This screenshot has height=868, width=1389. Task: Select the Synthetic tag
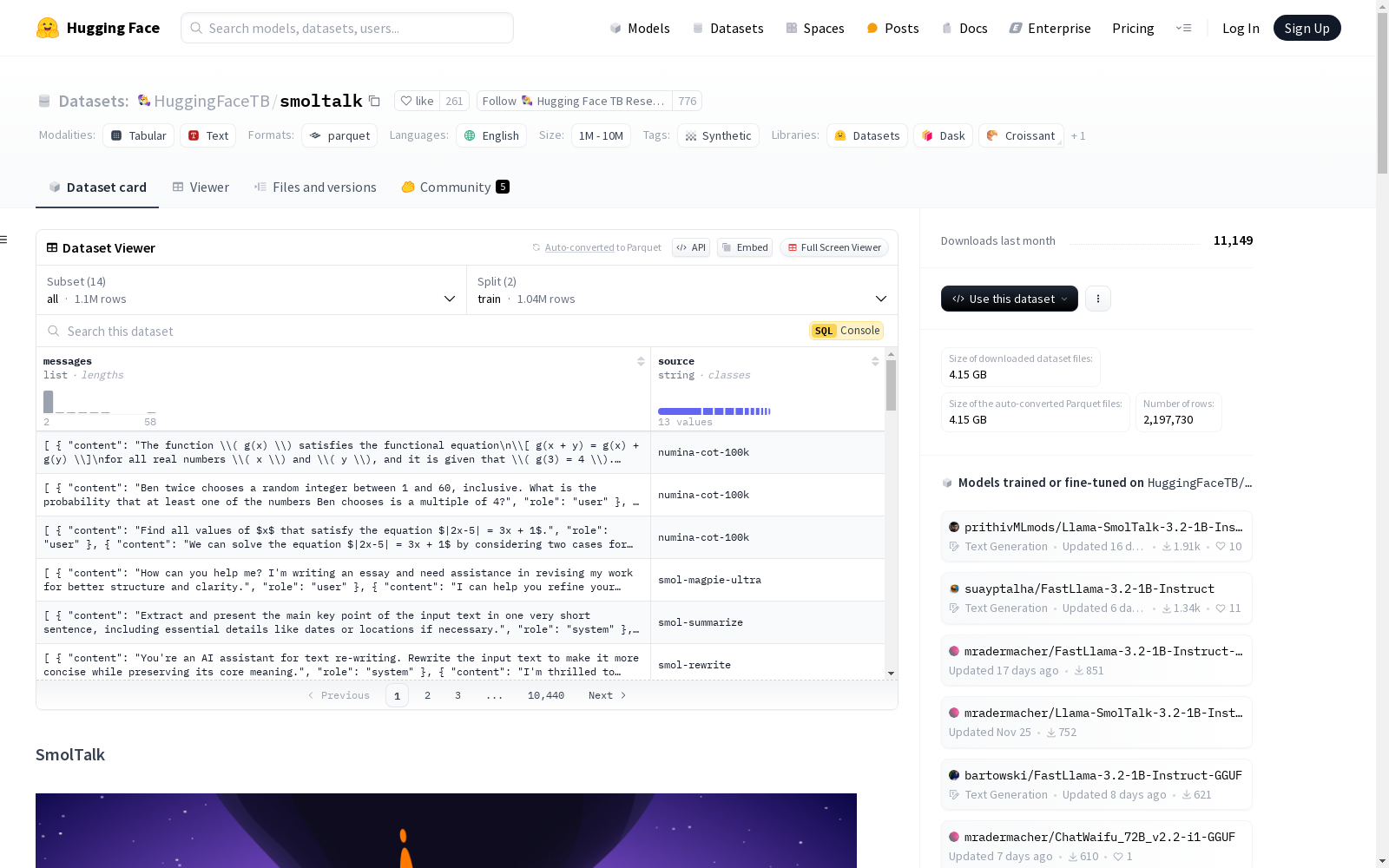click(718, 135)
